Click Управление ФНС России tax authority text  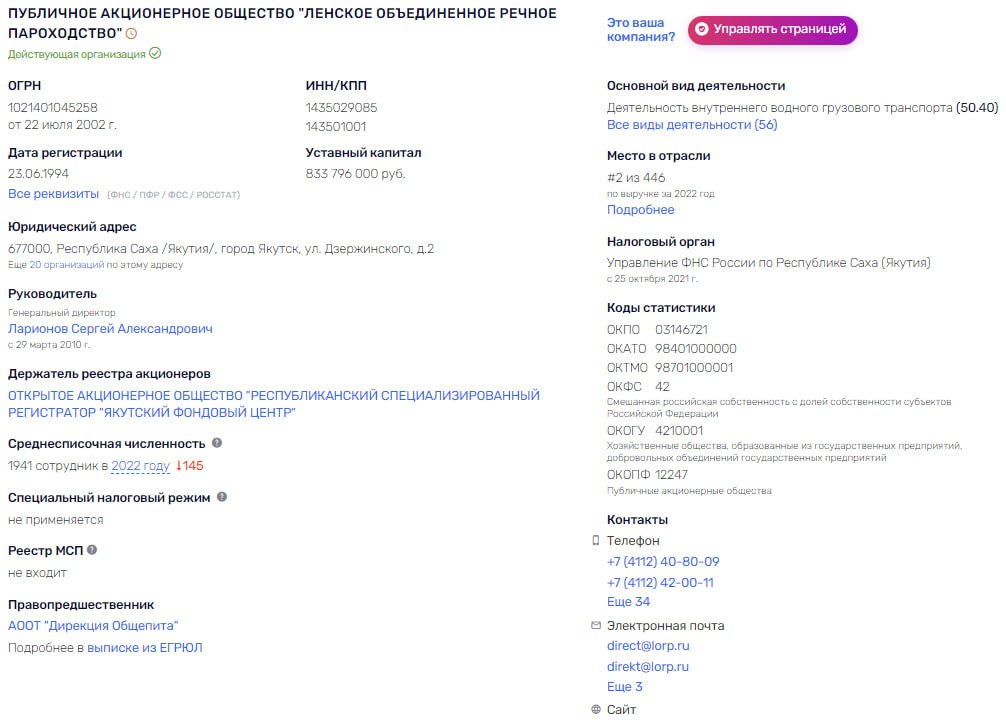coord(768,263)
